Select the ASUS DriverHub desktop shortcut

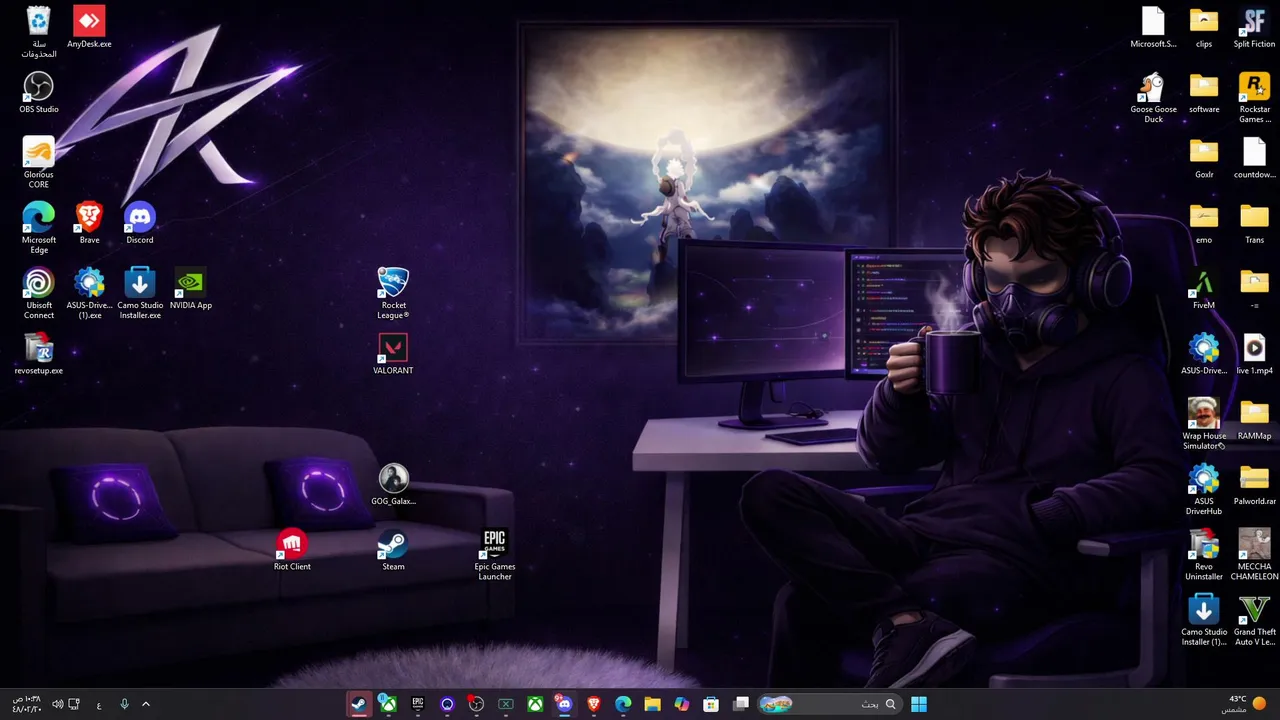(1204, 489)
